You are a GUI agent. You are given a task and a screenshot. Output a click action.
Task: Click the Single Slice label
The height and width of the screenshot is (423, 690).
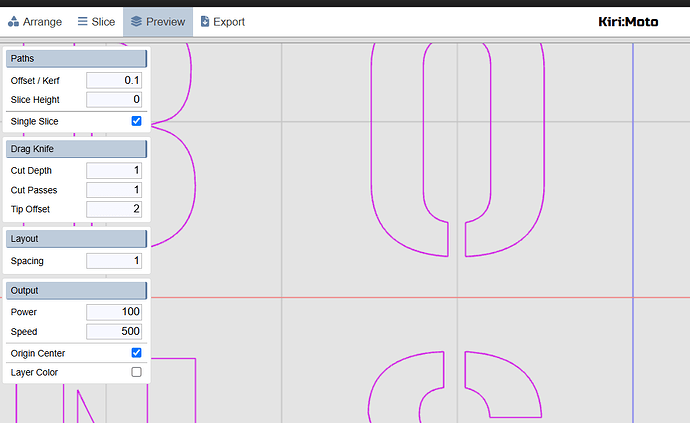pyautogui.click(x=34, y=121)
